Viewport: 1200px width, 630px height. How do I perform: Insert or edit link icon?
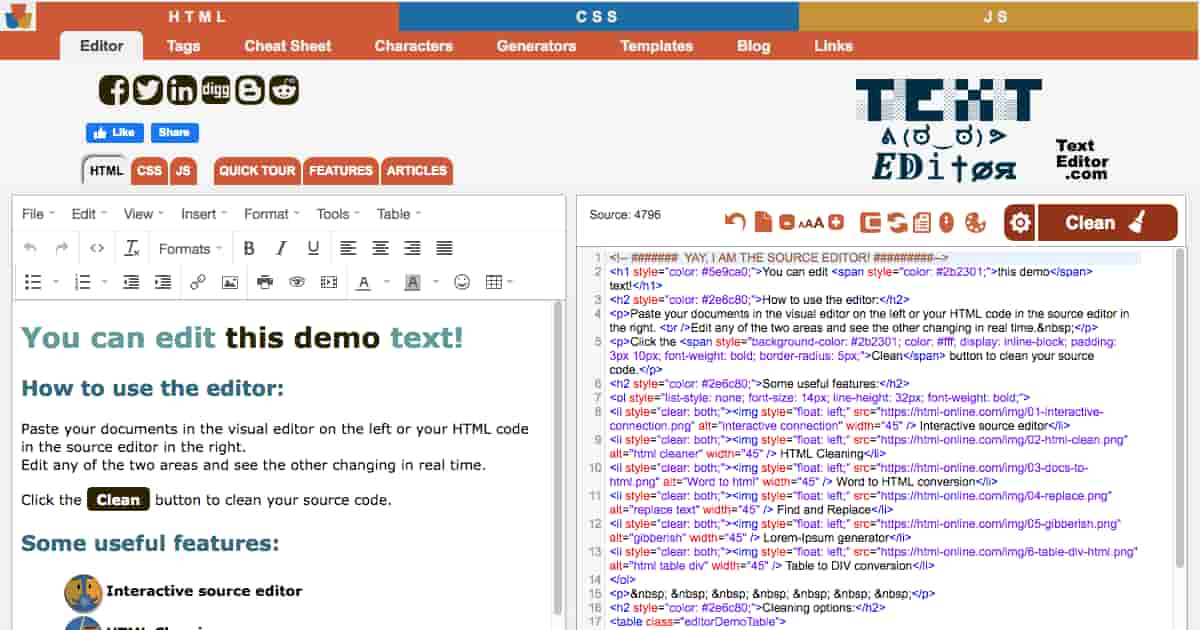[x=198, y=282]
